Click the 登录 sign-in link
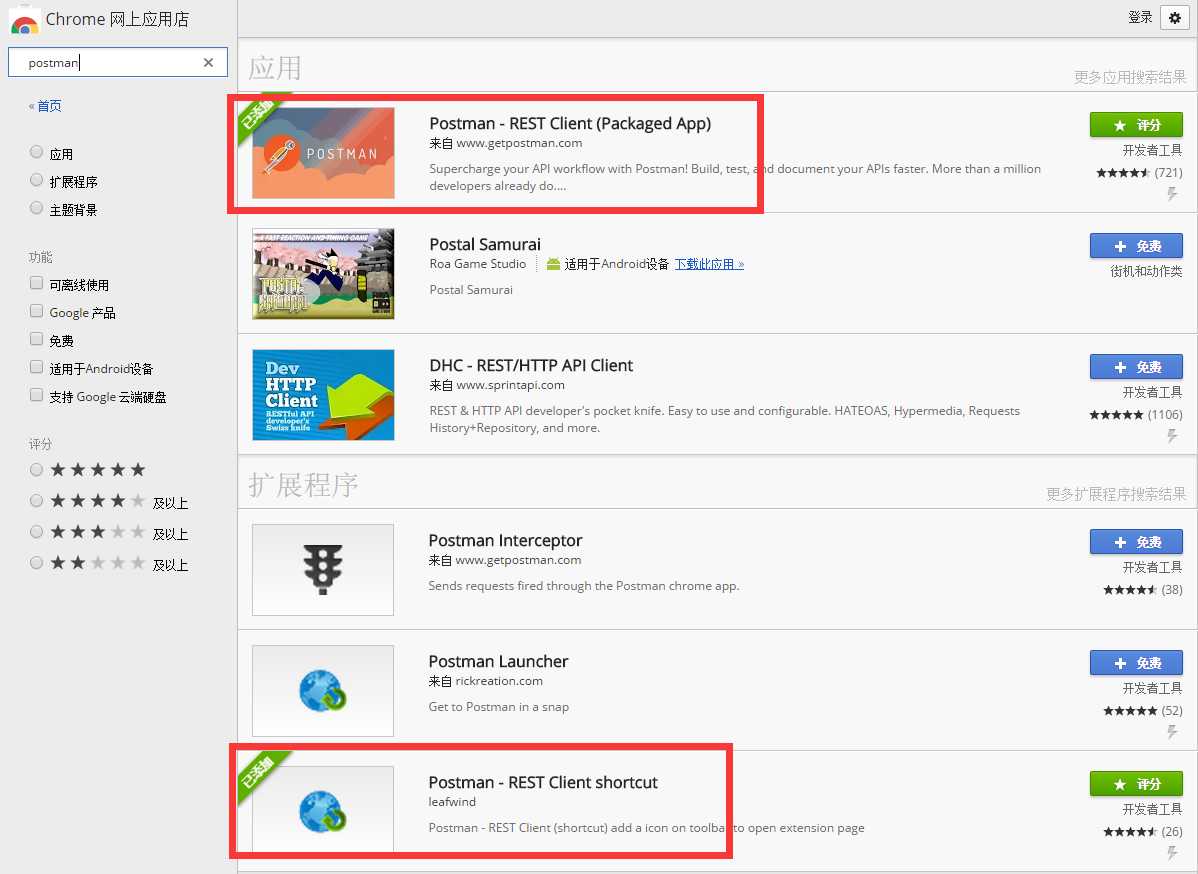The image size is (1198, 874). pos(1140,18)
